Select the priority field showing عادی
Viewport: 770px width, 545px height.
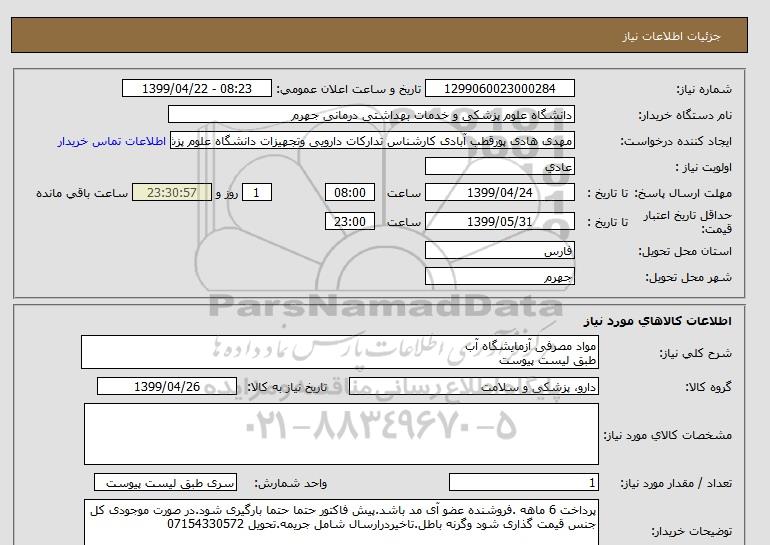pos(499,166)
